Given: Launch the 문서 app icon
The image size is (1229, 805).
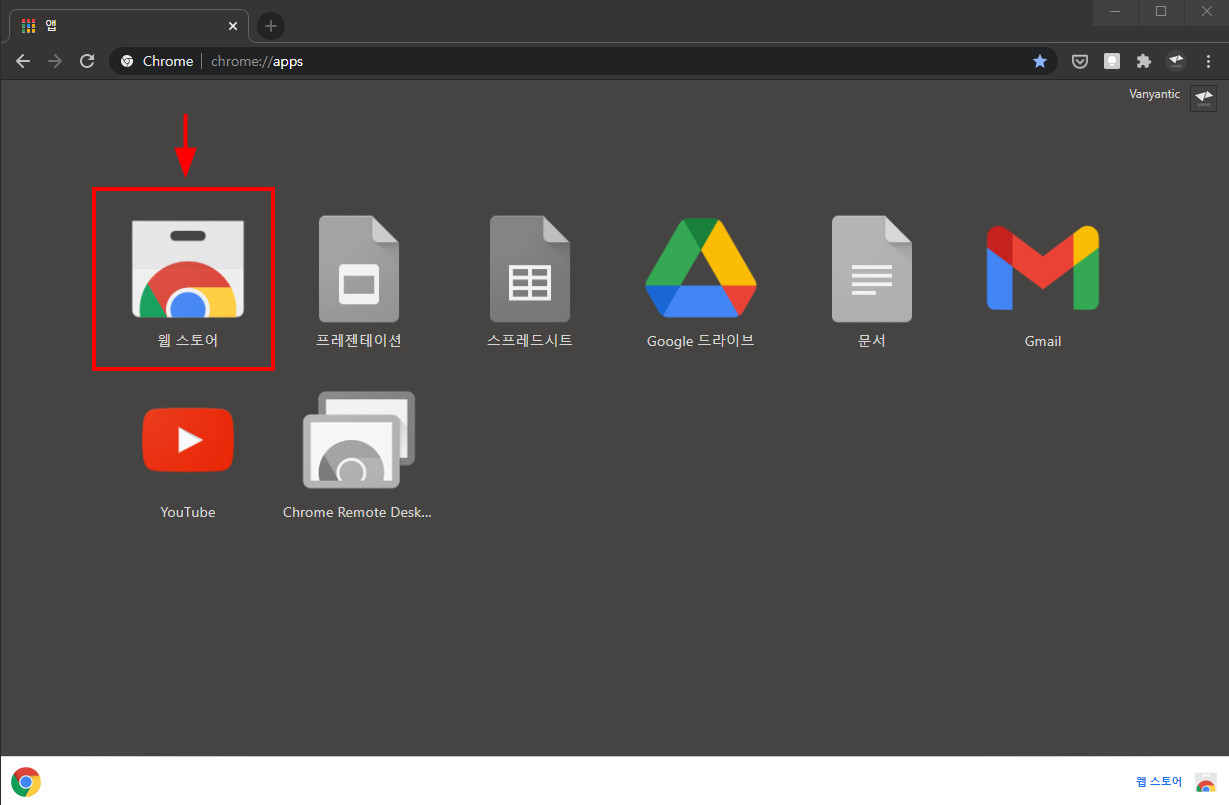Looking at the screenshot, I should [871, 269].
